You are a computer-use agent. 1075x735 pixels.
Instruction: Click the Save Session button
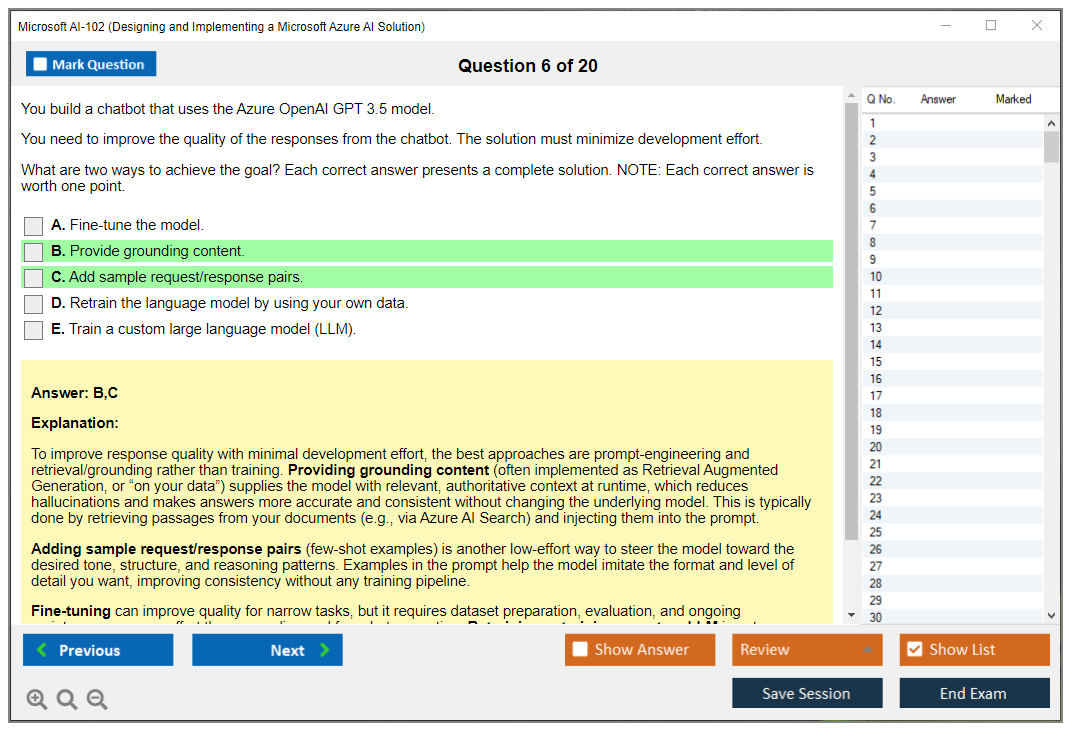point(806,693)
